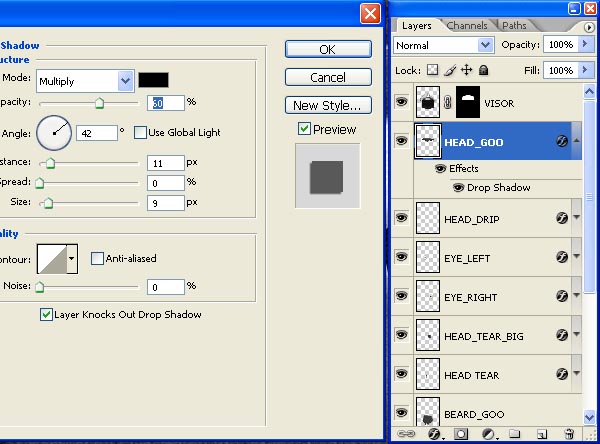The height and width of the screenshot is (444, 600).
Task: Click Layers panel scroll down arrow
Action: [589, 417]
